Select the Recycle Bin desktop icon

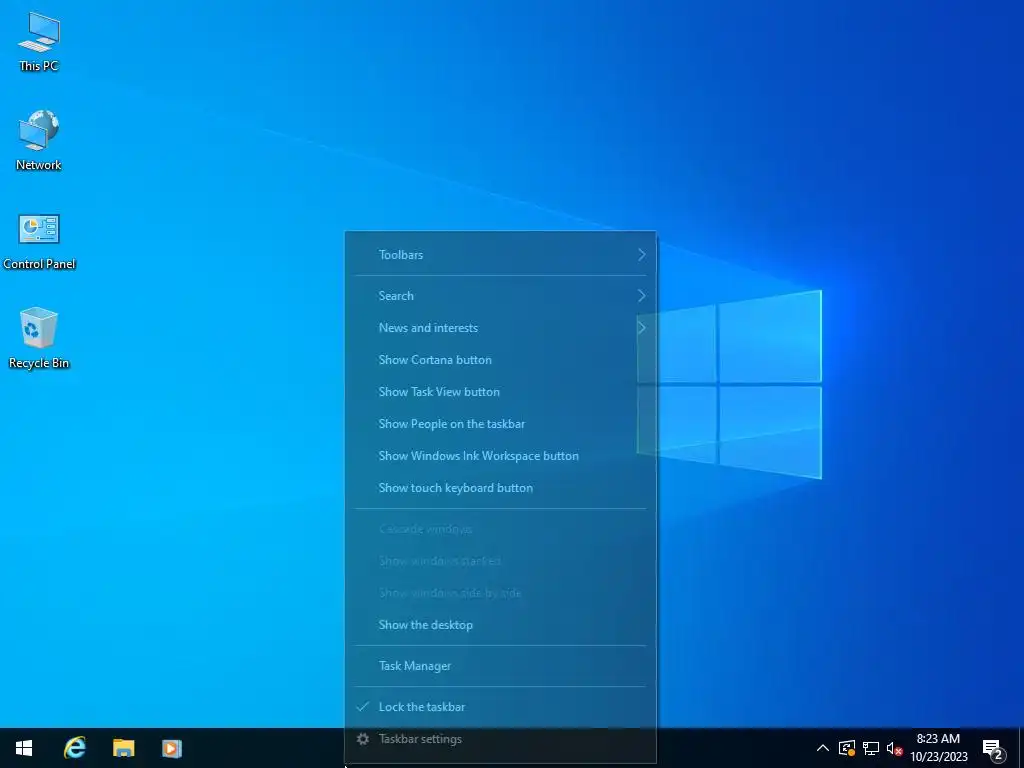(39, 339)
